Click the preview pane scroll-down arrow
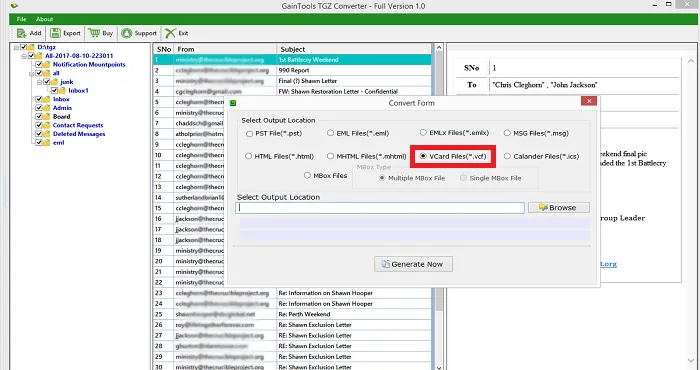The image size is (700, 370). (692, 361)
